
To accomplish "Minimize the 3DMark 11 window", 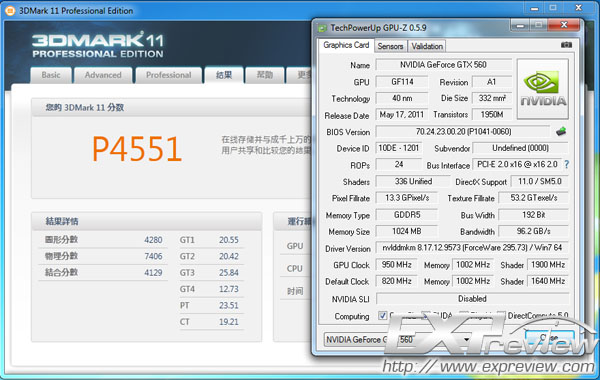I will (535, 8).
